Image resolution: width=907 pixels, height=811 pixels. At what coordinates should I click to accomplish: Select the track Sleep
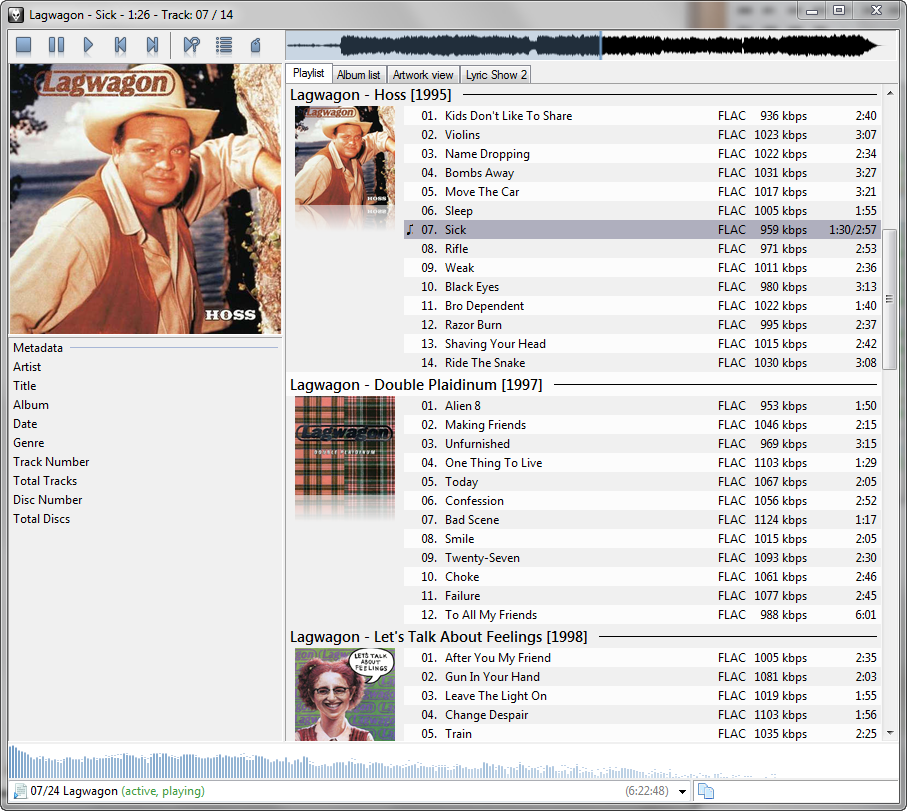pyautogui.click(x=642, y=211)
